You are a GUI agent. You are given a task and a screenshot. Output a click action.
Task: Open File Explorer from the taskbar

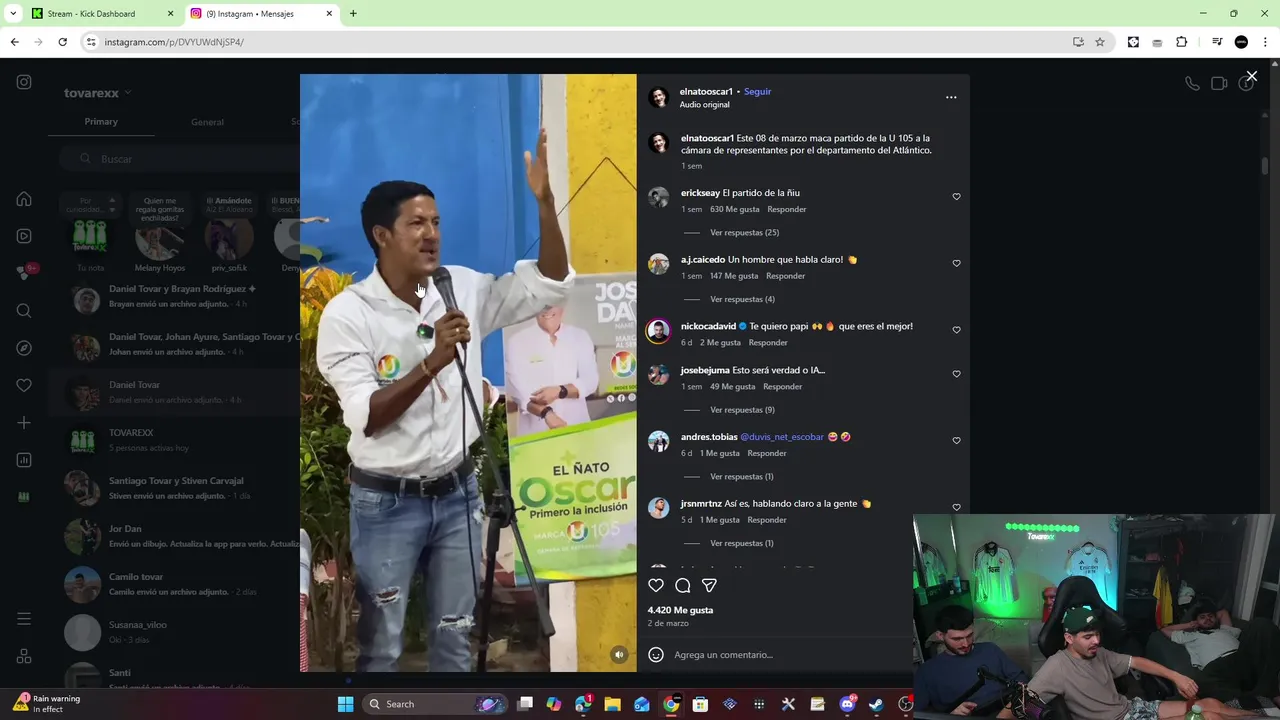612,704
